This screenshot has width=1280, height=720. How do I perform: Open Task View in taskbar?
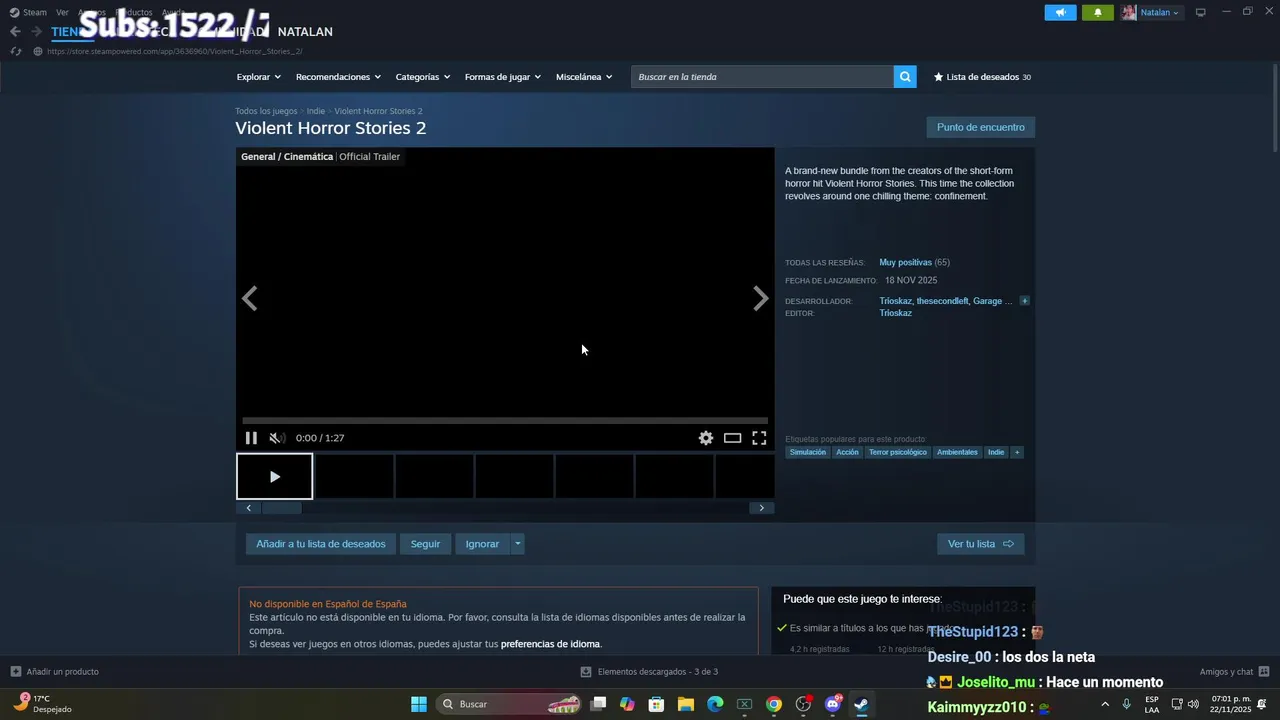(598, 704)
